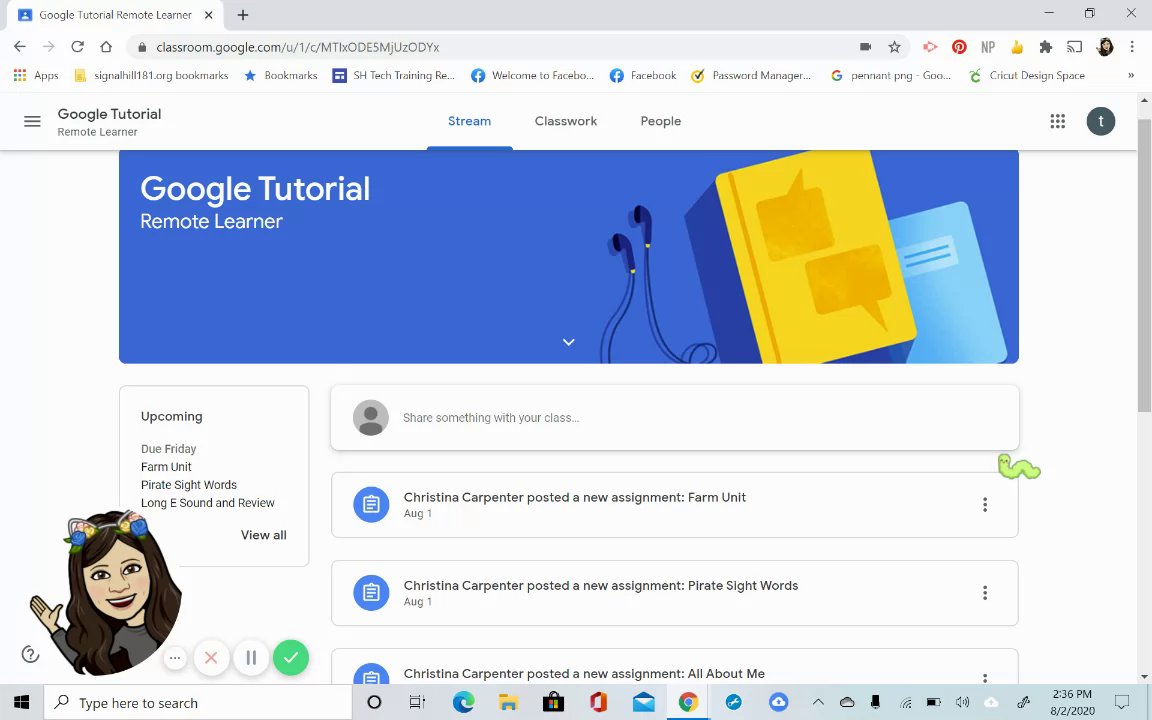Click the Pirate Sight Words assignment icon

(371, 593)
